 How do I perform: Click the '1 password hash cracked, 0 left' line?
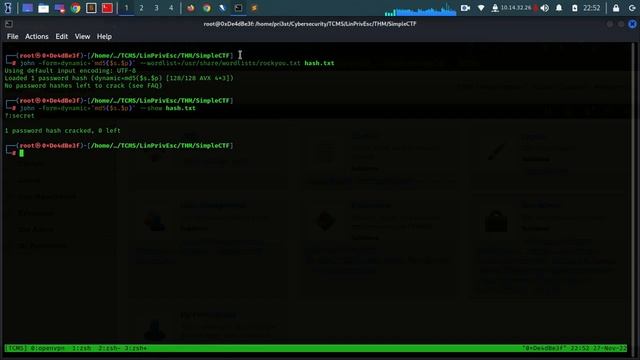coord(62,131)
